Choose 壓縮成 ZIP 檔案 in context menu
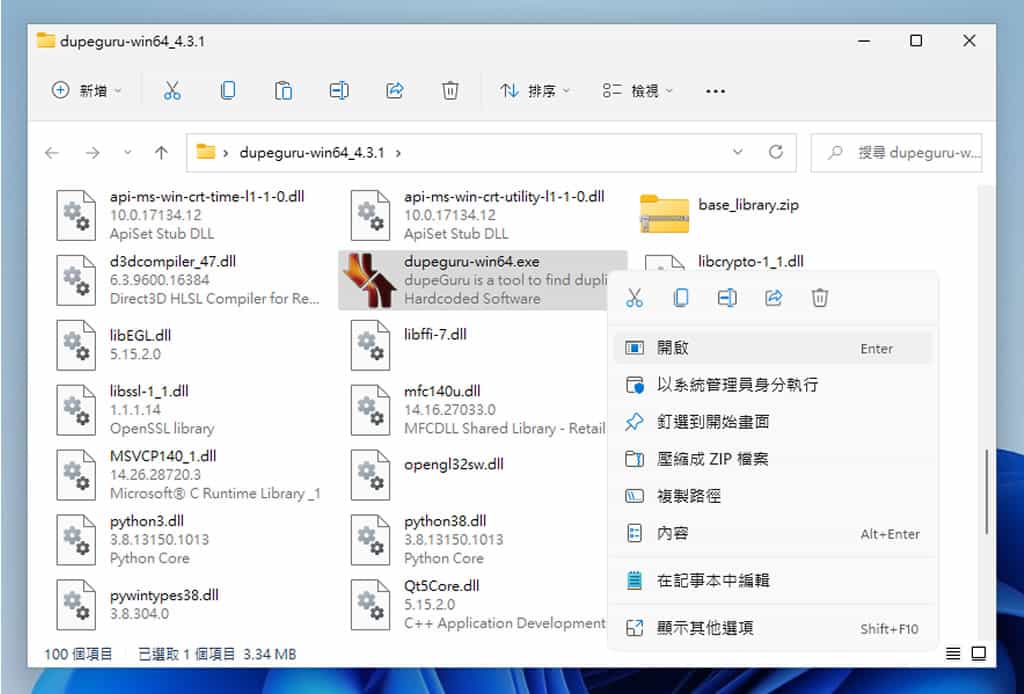This screenshot has height=694, width=1024. tap(773, 459)
